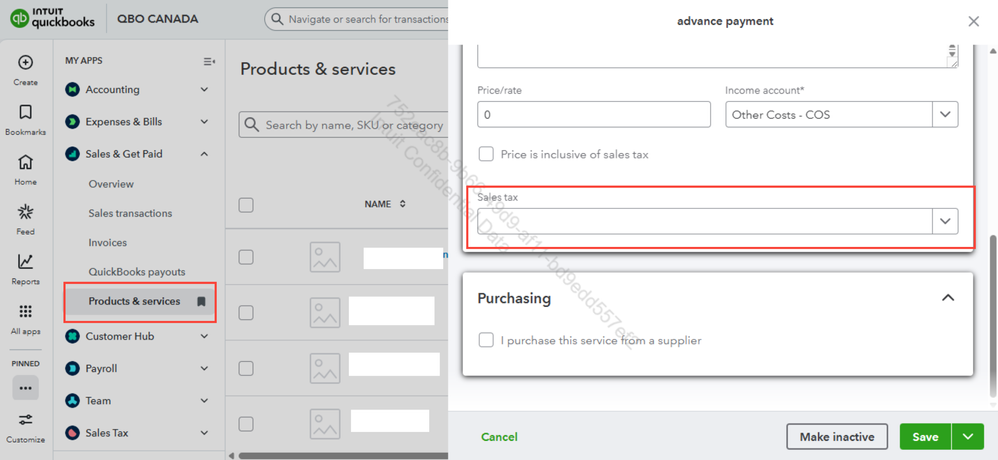Sort by the NAME column arrows
Screen dimensions: 998x460
(x=402, y=204)
